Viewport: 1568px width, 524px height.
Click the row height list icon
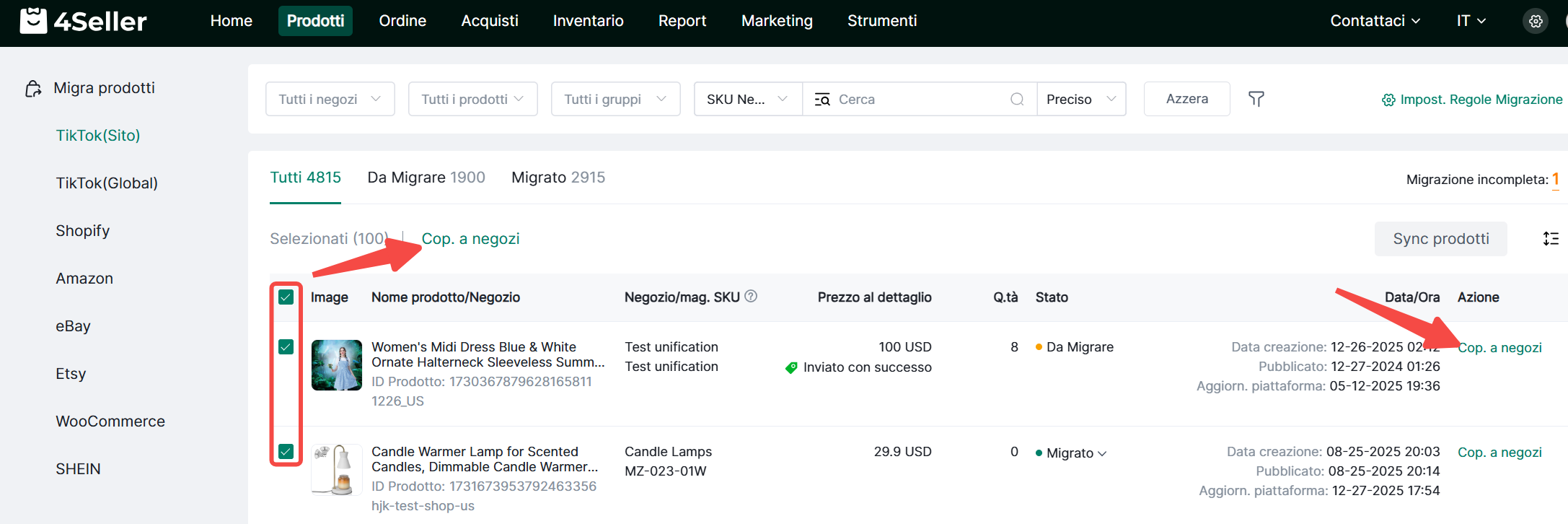[1551, 239]
